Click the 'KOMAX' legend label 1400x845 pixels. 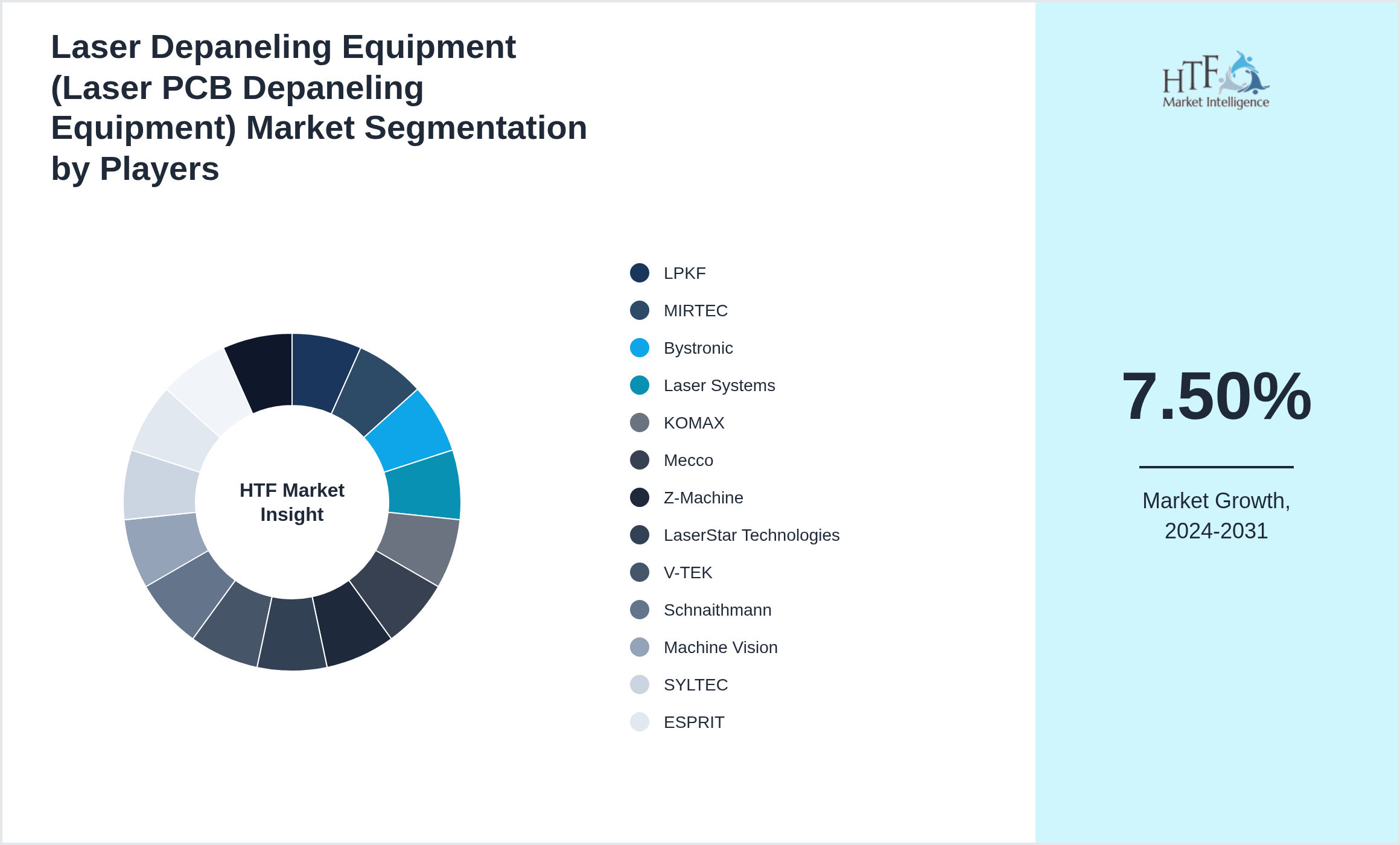pyautogui.click(x=694, y=423)
